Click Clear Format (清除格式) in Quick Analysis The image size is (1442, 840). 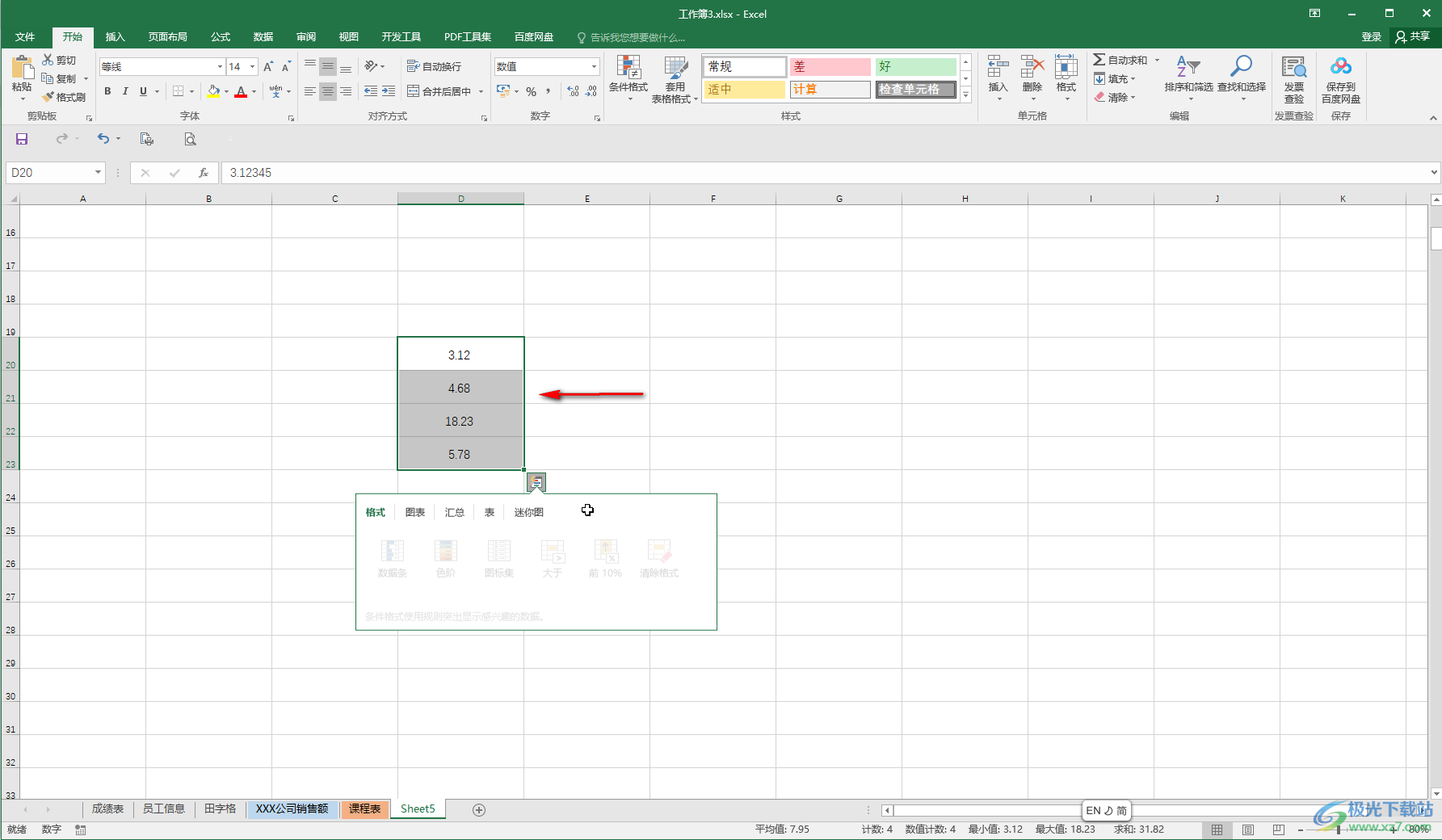pos(659,558)
